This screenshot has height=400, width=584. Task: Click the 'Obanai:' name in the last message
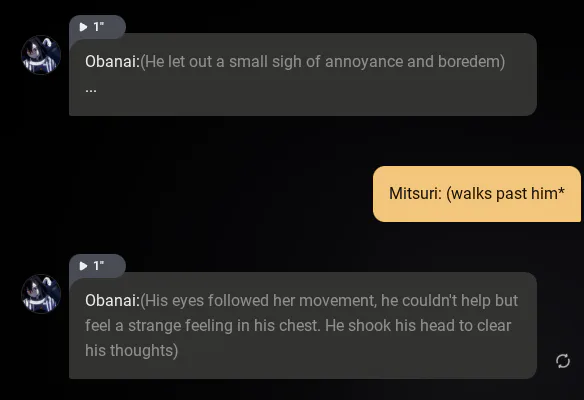pos(112,301)
